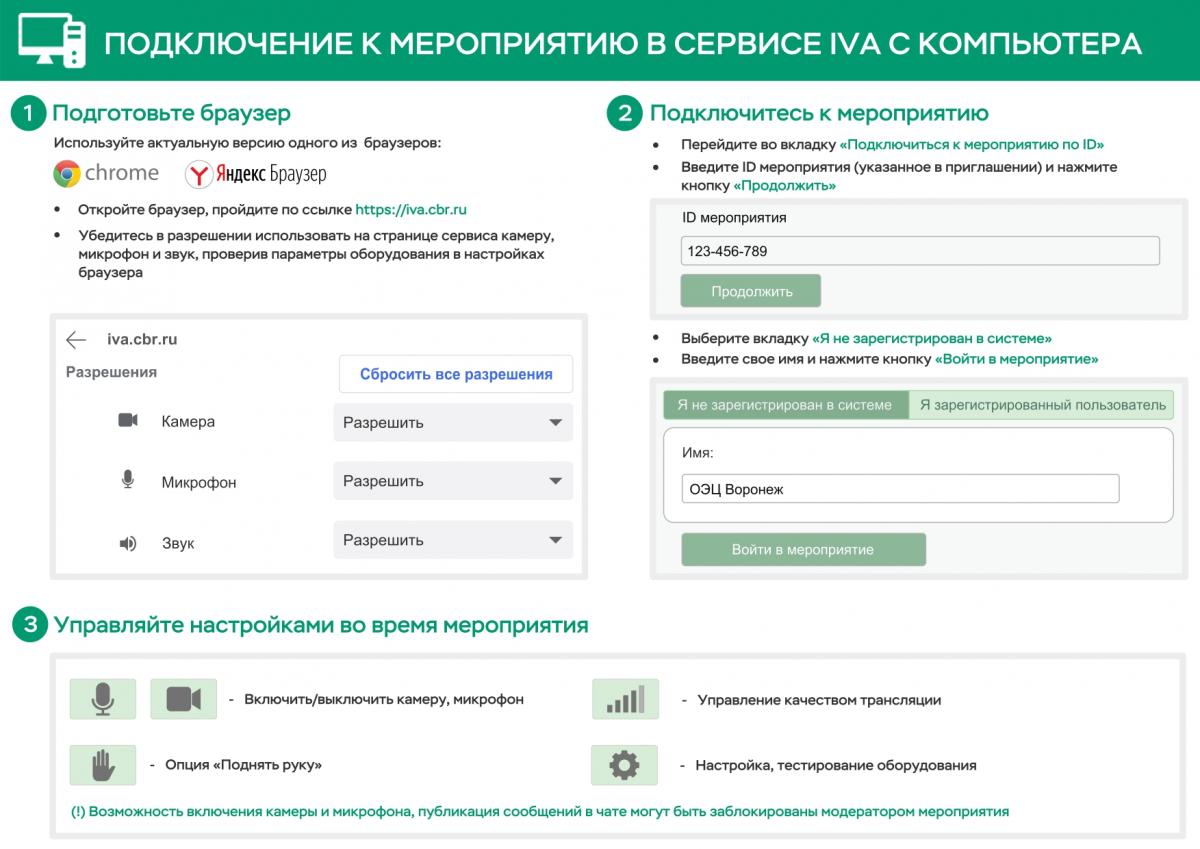Click the ID мероприятия input field
1200x849 pixels.
tap(919, 251)
